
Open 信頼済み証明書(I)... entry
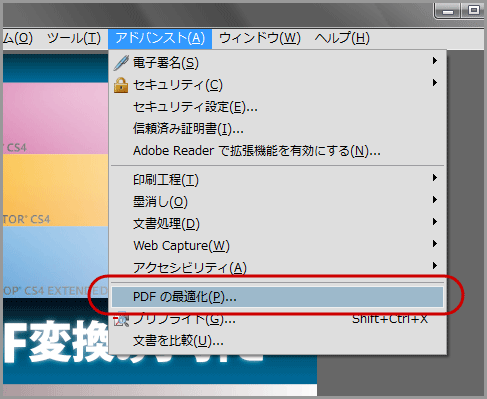tap(277, 129)
